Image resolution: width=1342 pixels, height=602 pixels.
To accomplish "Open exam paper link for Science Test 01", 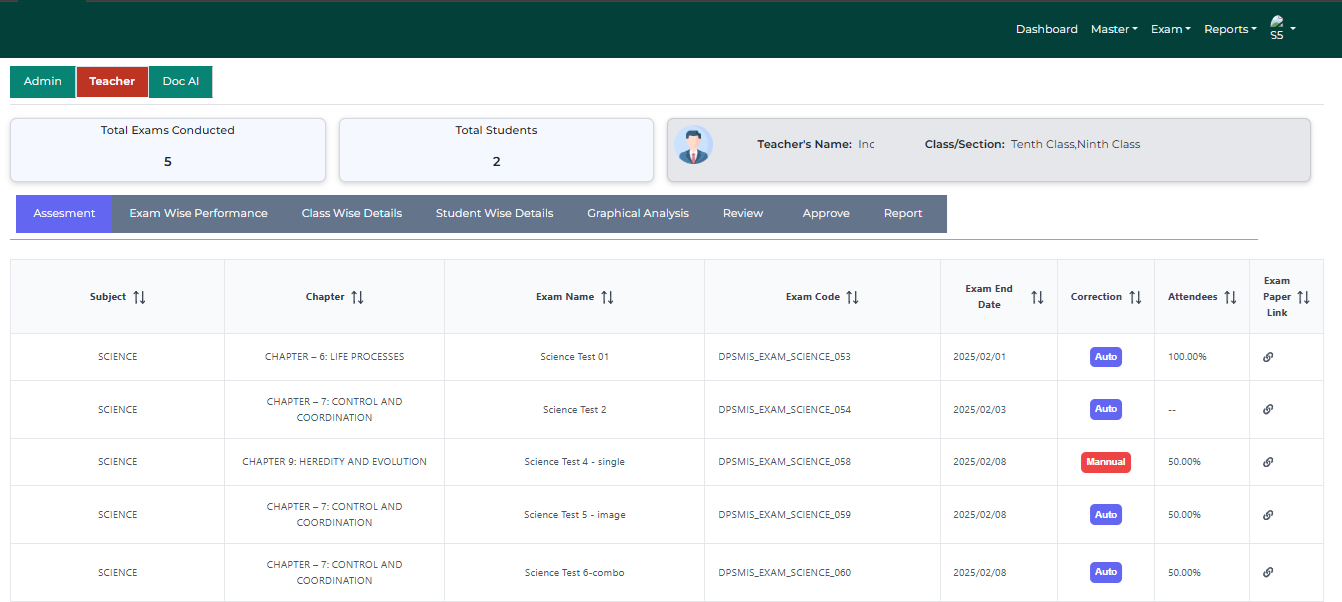I will tap(1268, 357).
